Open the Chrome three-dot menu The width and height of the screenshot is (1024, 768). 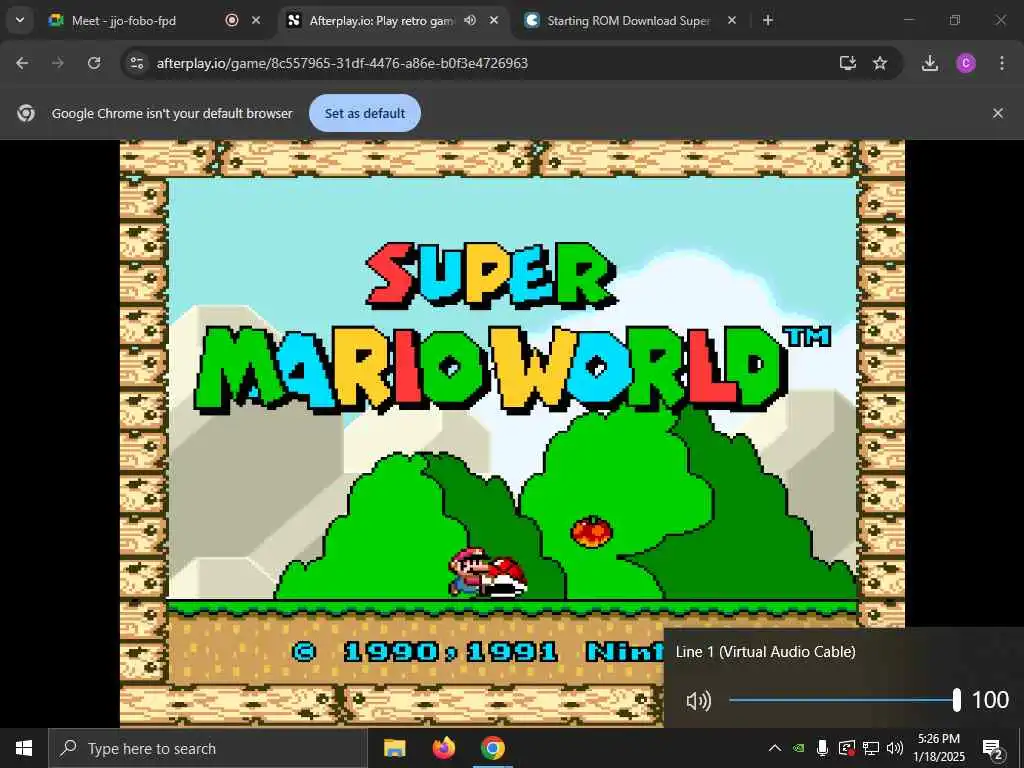1002,63
